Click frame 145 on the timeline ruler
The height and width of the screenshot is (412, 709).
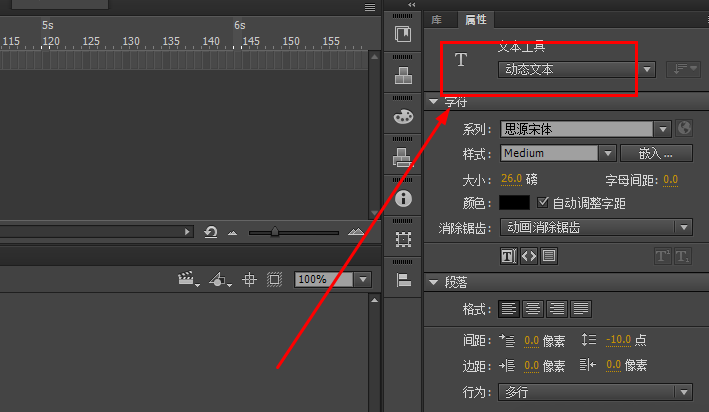tap(251, 42)
